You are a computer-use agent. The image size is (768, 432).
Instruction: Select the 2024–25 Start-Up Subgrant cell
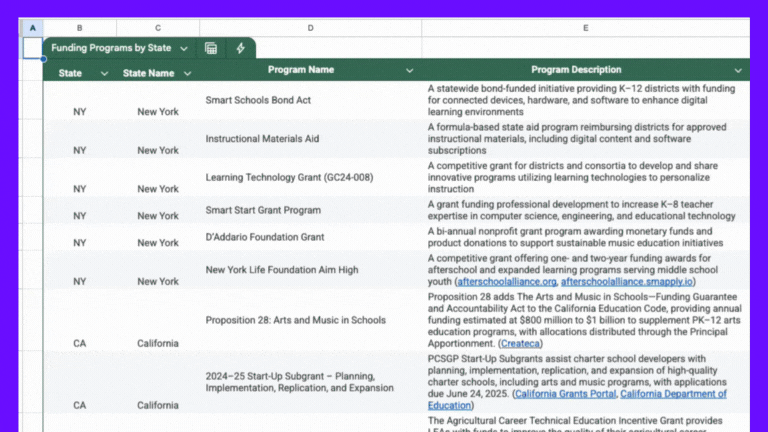pyautogui.click(x=311, y=382)
